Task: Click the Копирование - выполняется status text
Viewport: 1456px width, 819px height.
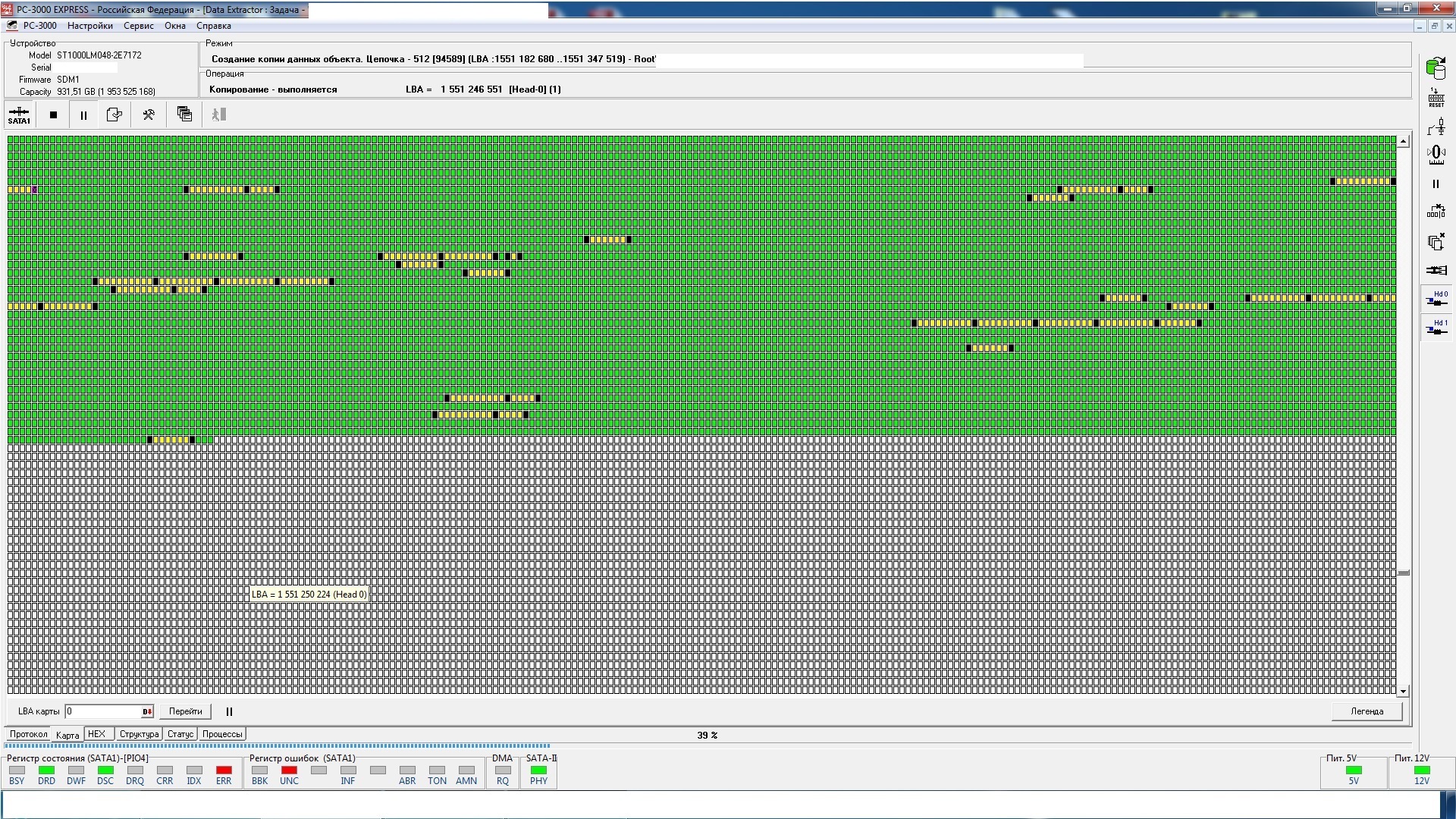Action: pos(273,89)
